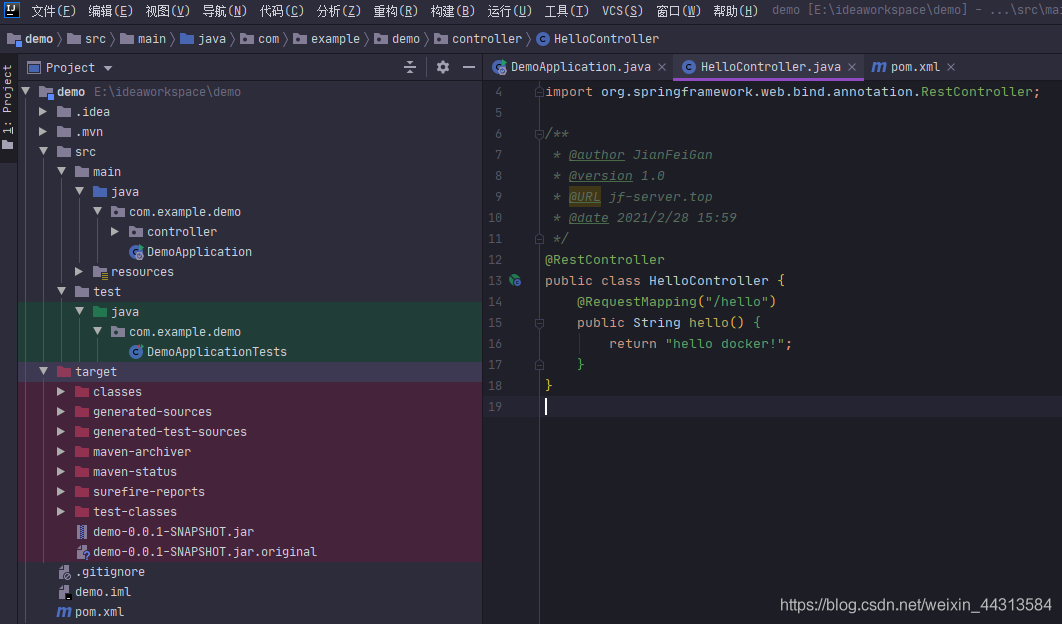Hide the Project tool window
The height and width of the screenshot is (624, 1062).
click(469, 67)
